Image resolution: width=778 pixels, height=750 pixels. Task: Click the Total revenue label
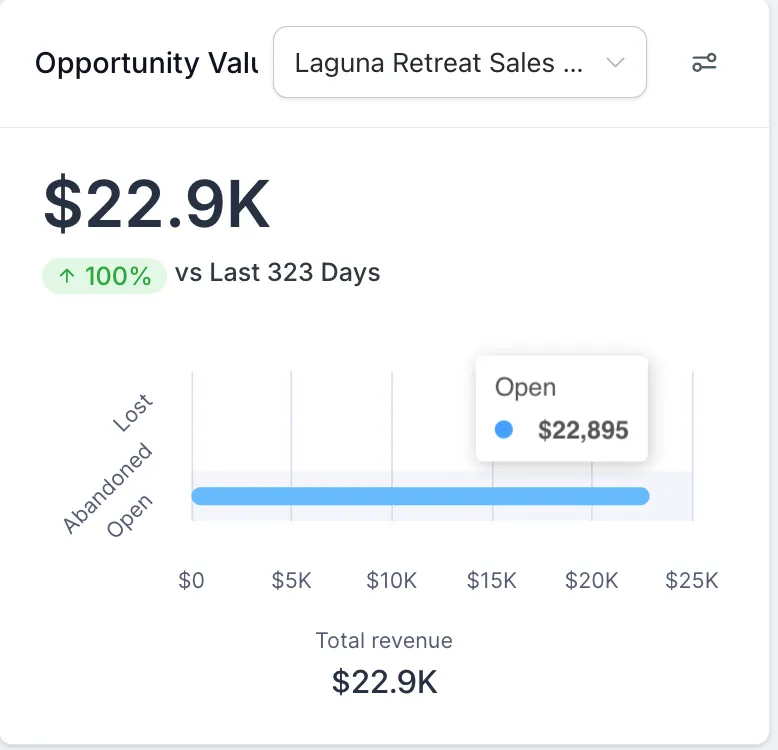[x=384, y=641]
